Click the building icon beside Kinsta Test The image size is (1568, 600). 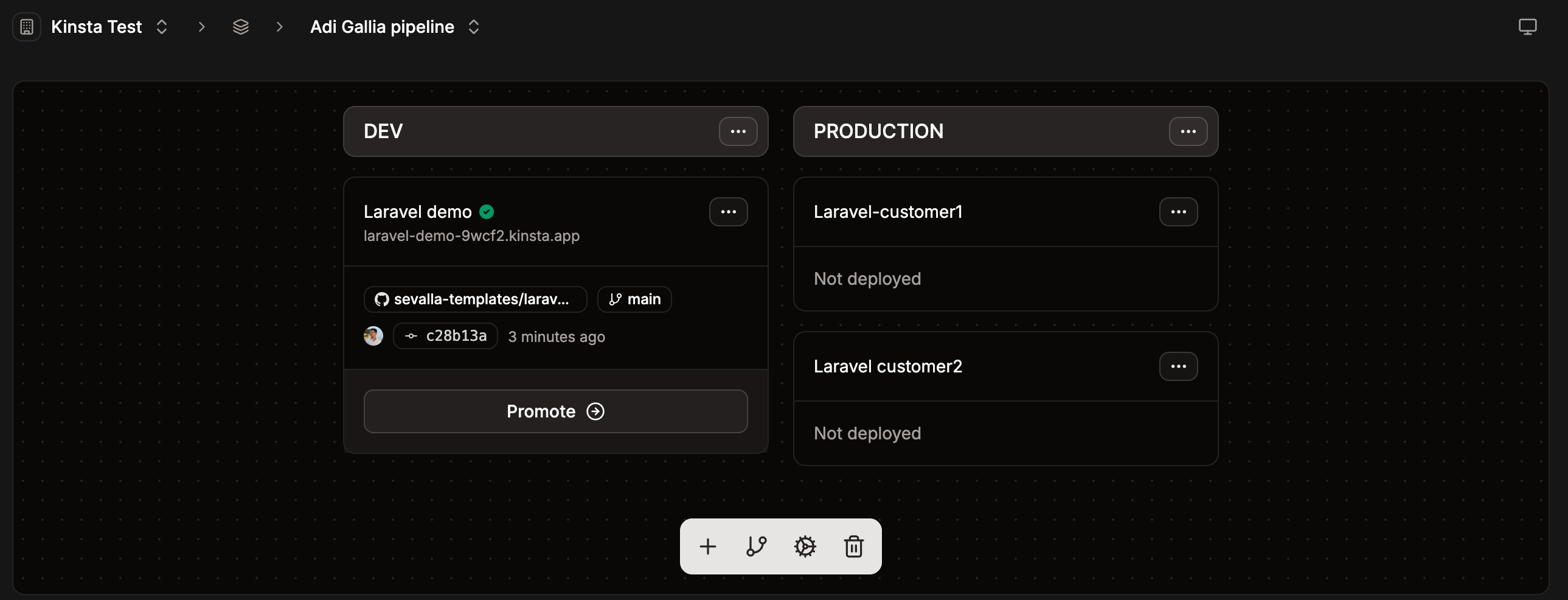point(26,27)
